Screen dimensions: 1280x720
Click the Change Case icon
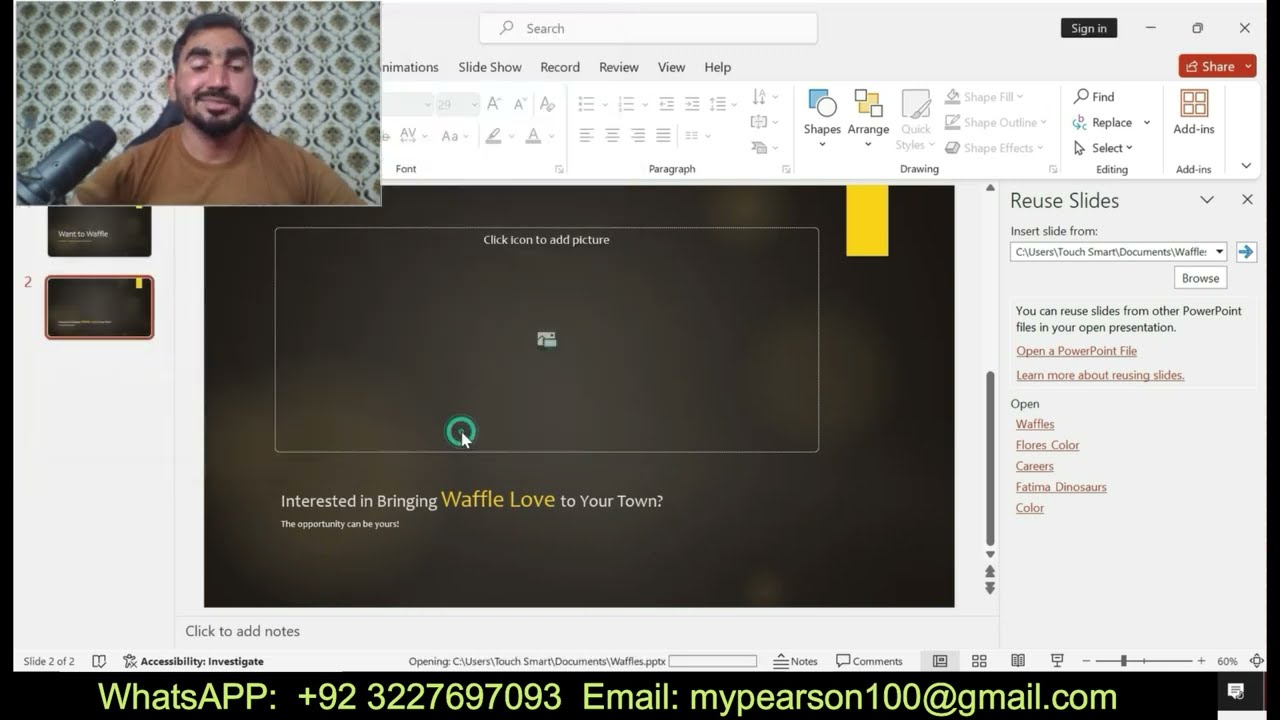click(450, 135)
